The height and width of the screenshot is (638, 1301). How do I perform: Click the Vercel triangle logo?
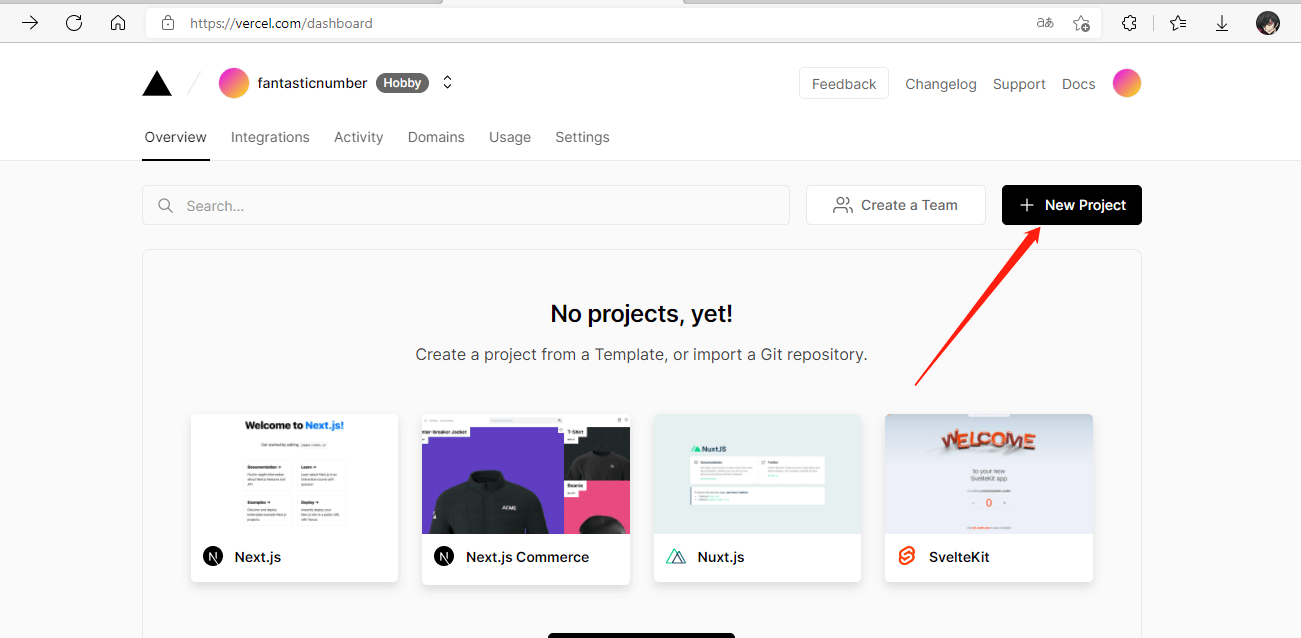click(157, 84)
